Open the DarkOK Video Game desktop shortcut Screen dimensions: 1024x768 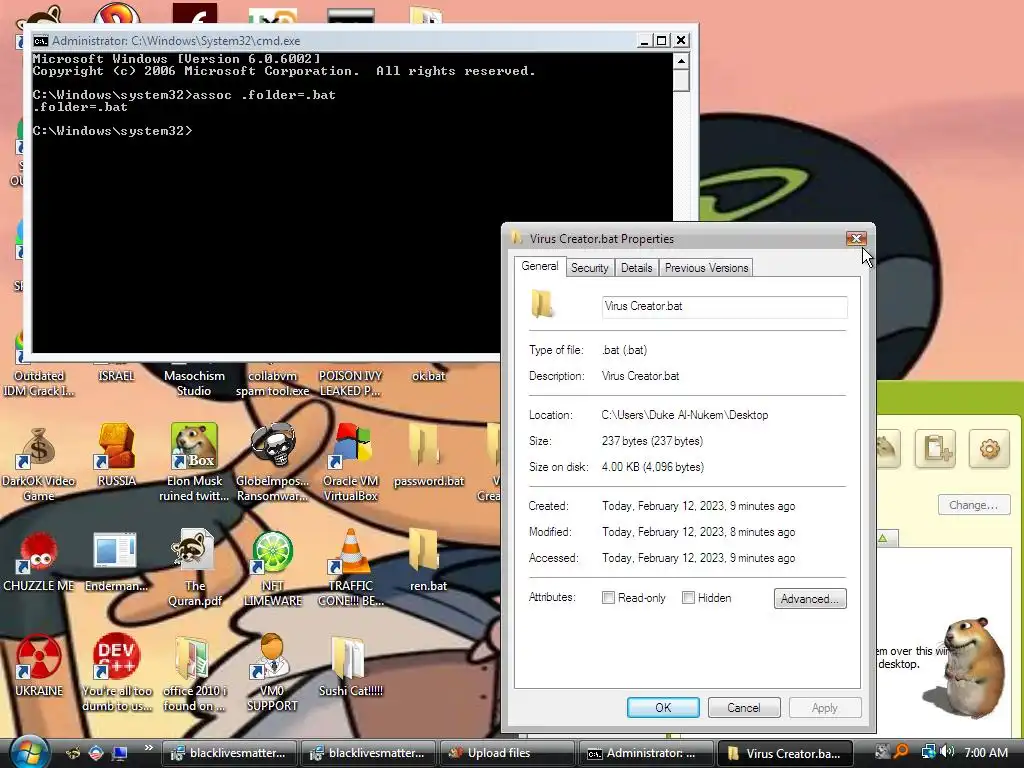(38, 448)
